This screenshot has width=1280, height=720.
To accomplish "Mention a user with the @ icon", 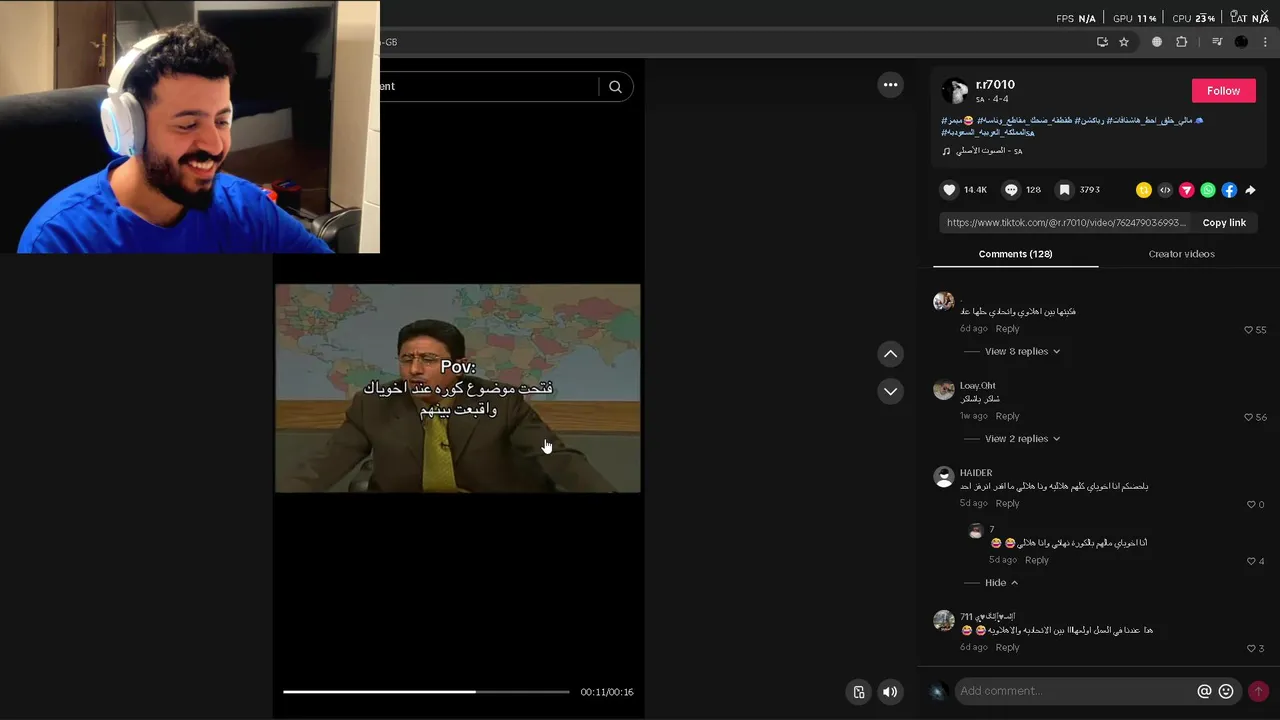I will (x=1204, y=691).
